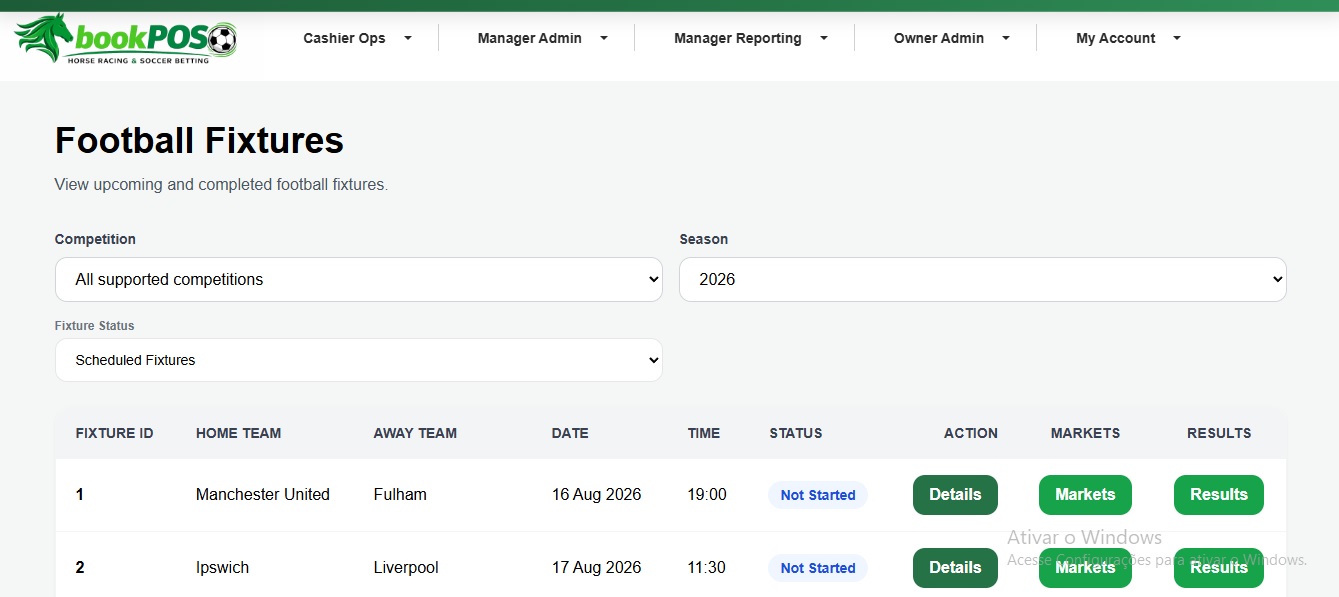Open Results for Ipswich vs Liverpool
This screenshot has height=597, width=1339.
1218,568
